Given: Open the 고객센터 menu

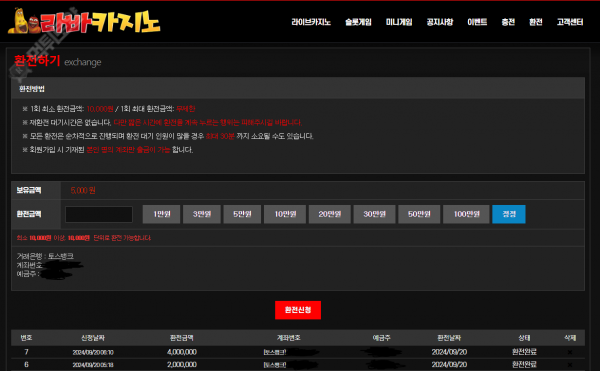Looking at the screenshot, I should [570, 22].
